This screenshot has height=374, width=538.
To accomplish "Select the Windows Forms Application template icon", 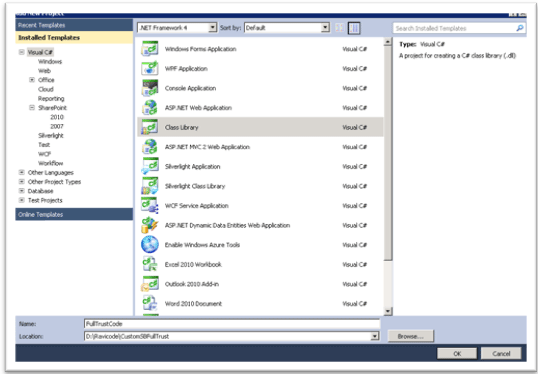I will 150,49.
